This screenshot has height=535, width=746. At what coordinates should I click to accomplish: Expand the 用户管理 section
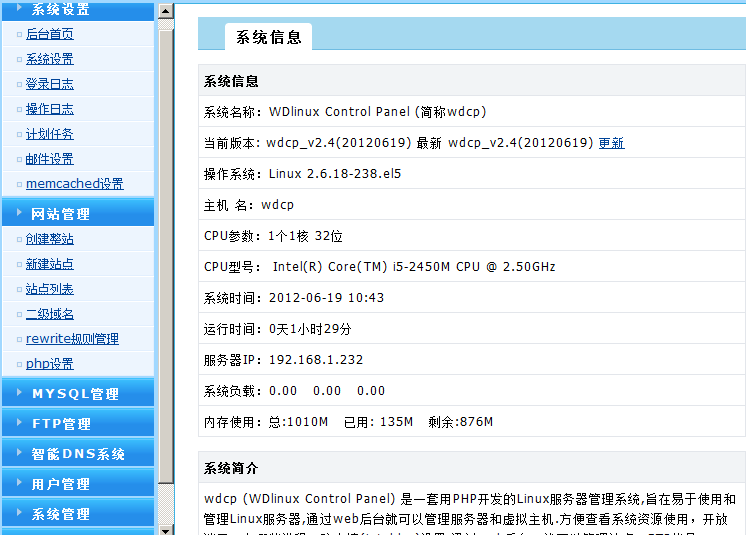click(61, 484)
